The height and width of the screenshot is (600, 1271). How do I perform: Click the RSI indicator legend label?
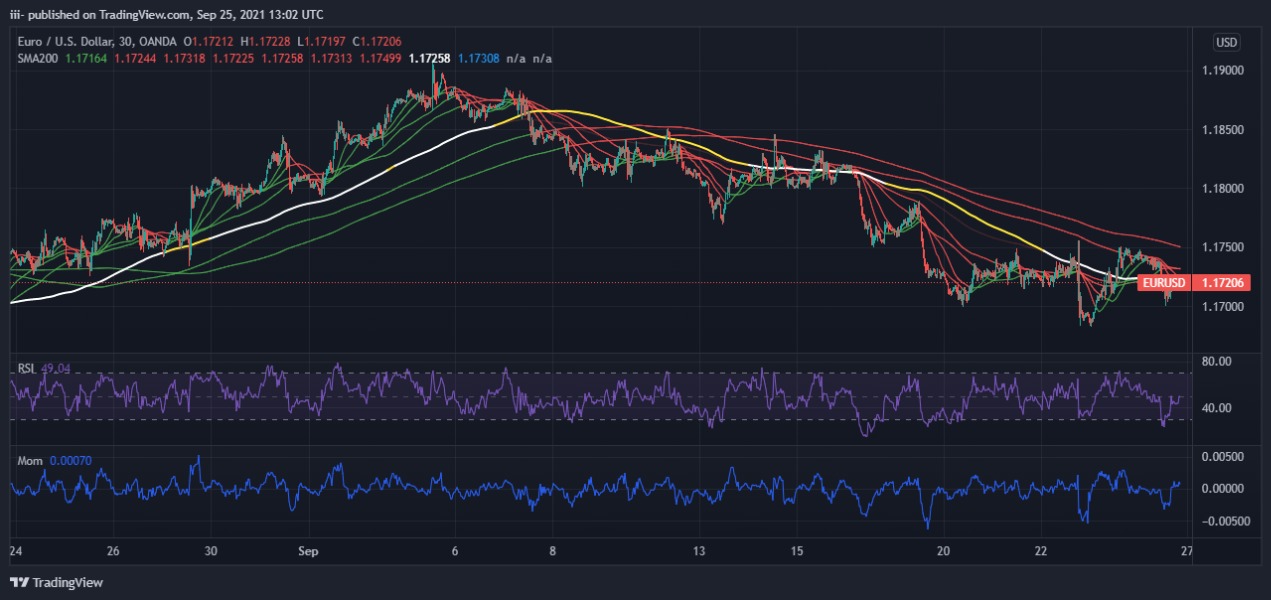pyautogui.click(x=27, y=368)
